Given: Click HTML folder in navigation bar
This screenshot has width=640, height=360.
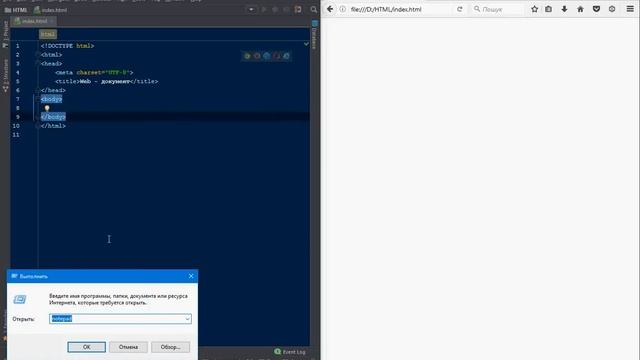Looking at the screenshot, I should [16, 10].
